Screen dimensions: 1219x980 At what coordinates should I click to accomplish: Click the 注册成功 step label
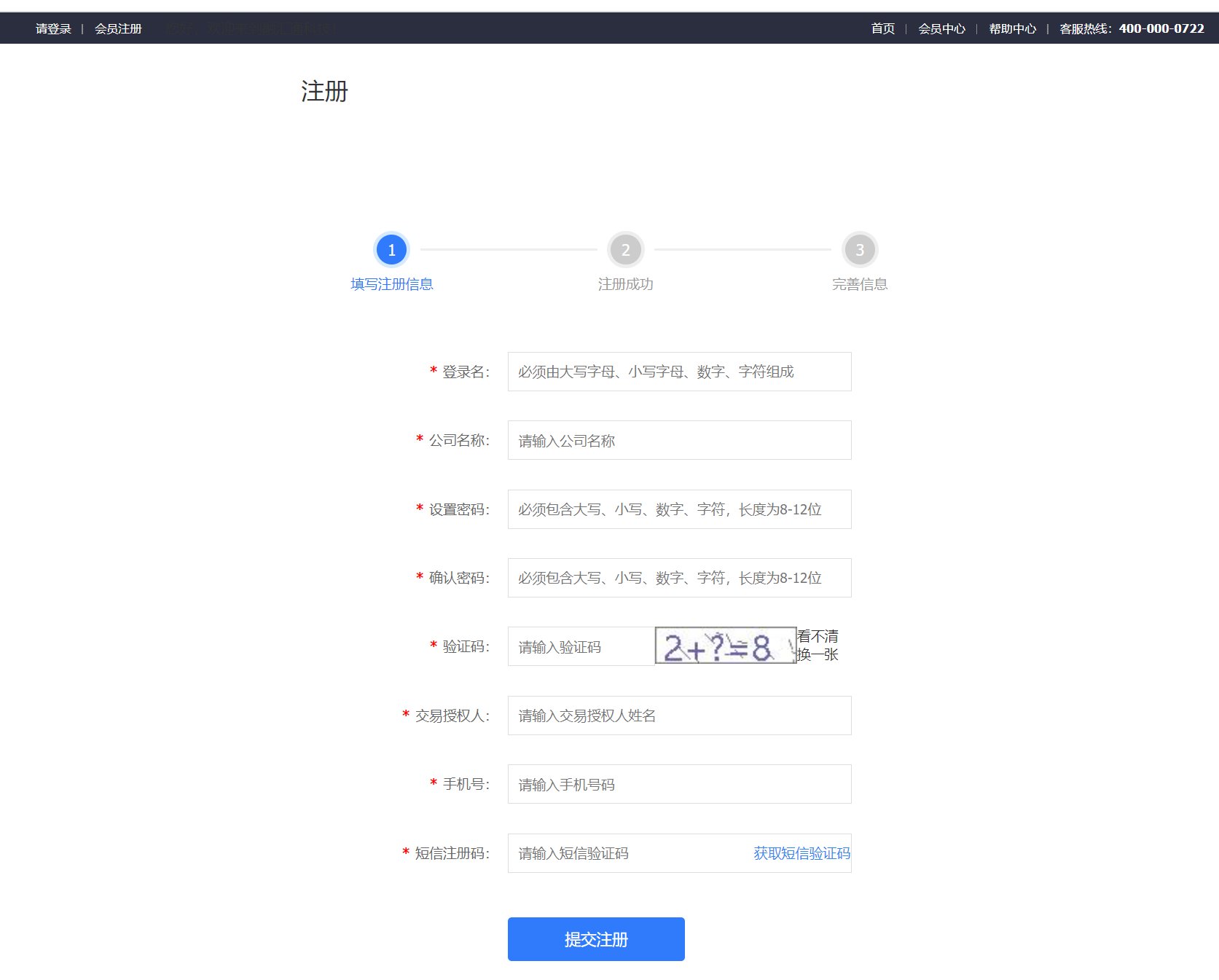[x=626, y=284]
